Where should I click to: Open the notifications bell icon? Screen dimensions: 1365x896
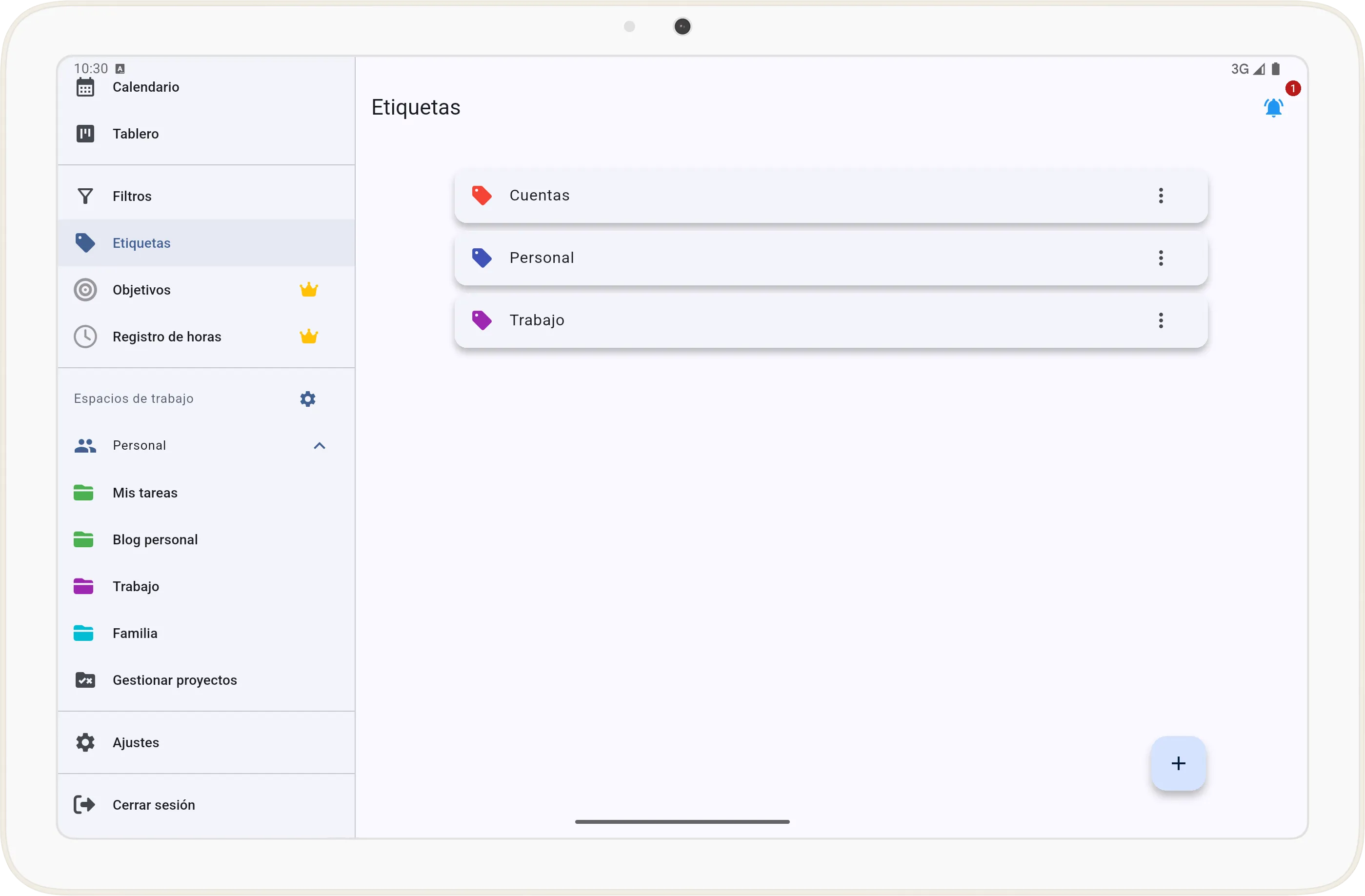(x=1273, y=107)
